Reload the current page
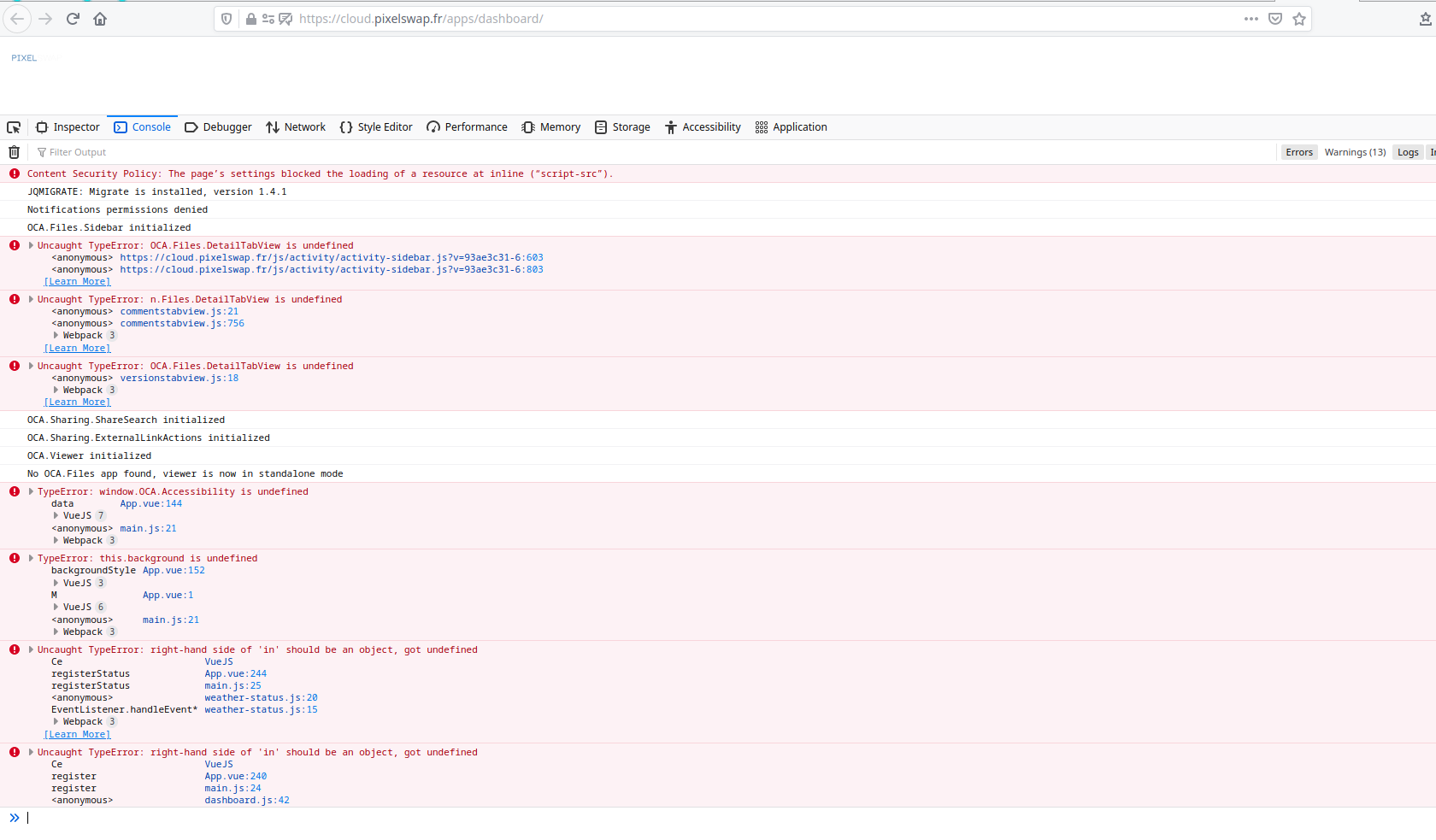Screen dimensions: 1436x840 (73, 19)
